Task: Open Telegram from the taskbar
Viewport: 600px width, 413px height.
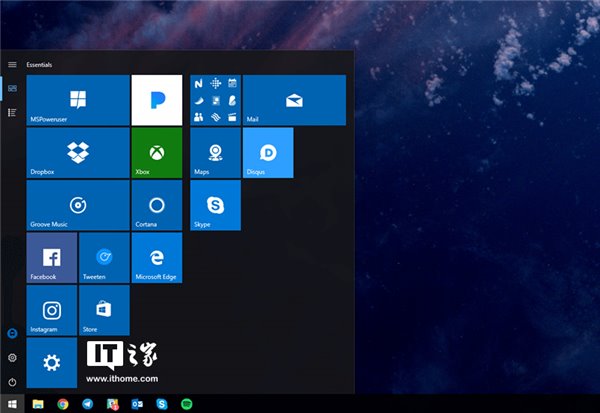Action: click(x=88, y=404)
